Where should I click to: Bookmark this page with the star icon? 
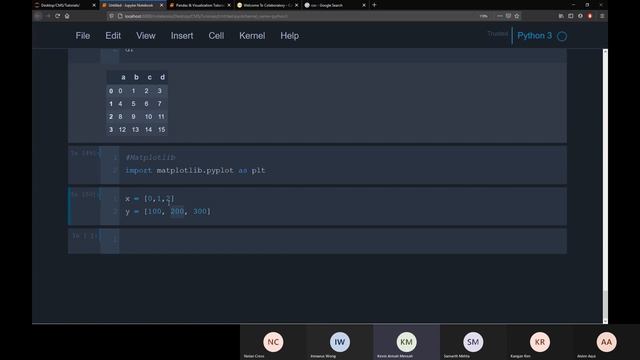pos(517,16)
